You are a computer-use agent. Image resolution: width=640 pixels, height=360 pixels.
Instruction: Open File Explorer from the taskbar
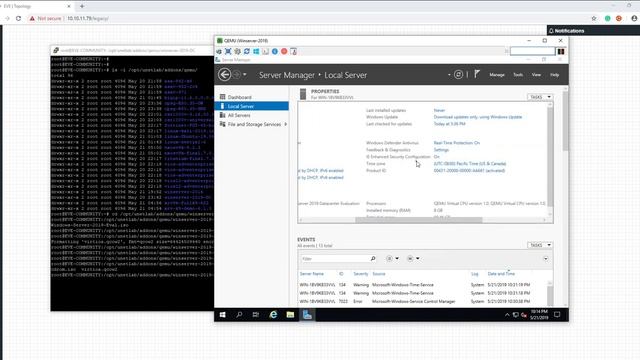tap(290, 315)
